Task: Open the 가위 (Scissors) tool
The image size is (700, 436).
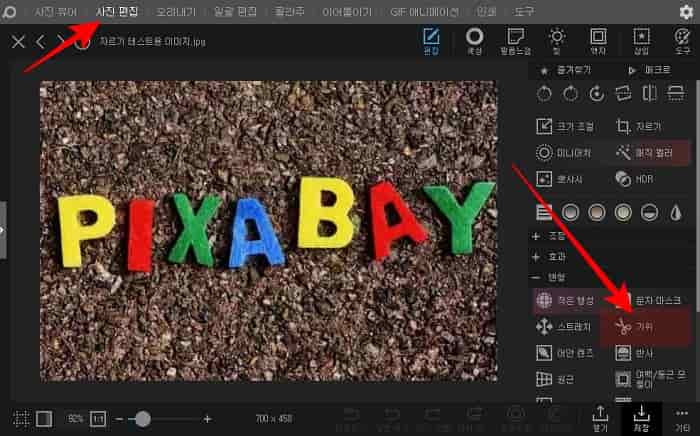Action: (x=634, y=328)
